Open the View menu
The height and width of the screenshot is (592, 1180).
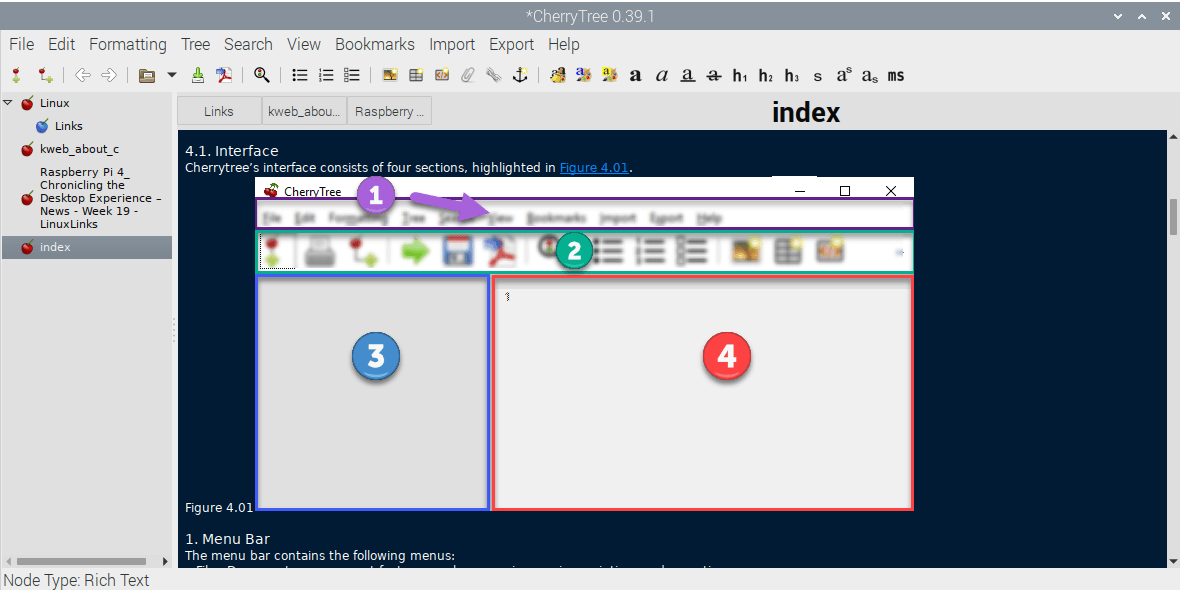pos(304,44)
